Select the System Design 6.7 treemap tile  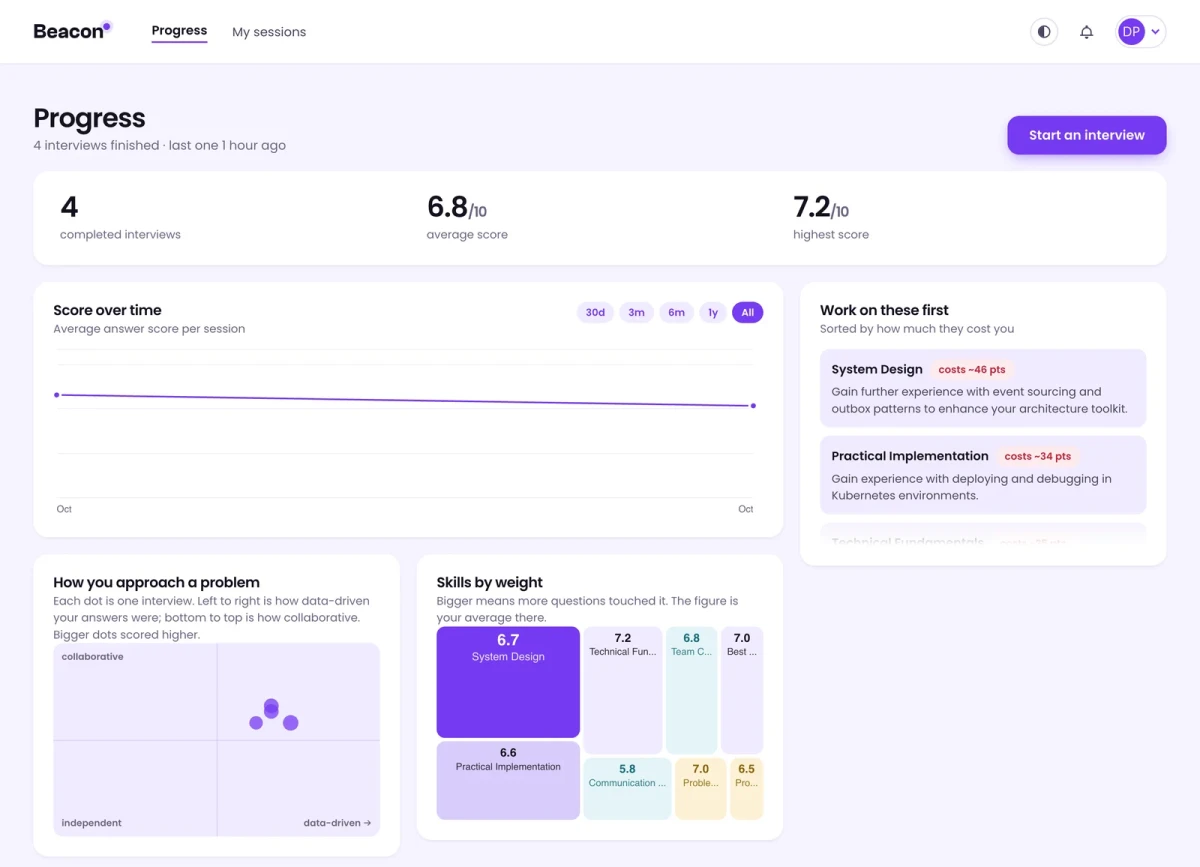click(508, 682)
